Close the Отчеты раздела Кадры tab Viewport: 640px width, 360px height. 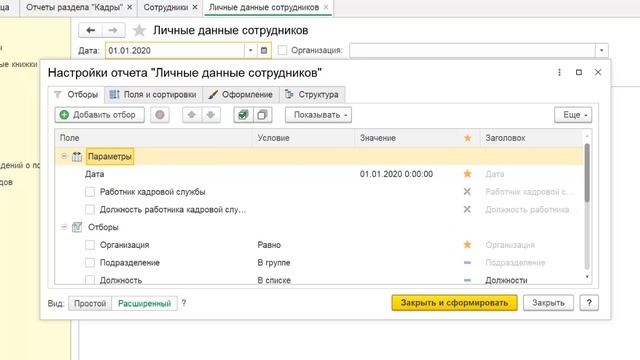pyautogui.click(x=129, y=7)
